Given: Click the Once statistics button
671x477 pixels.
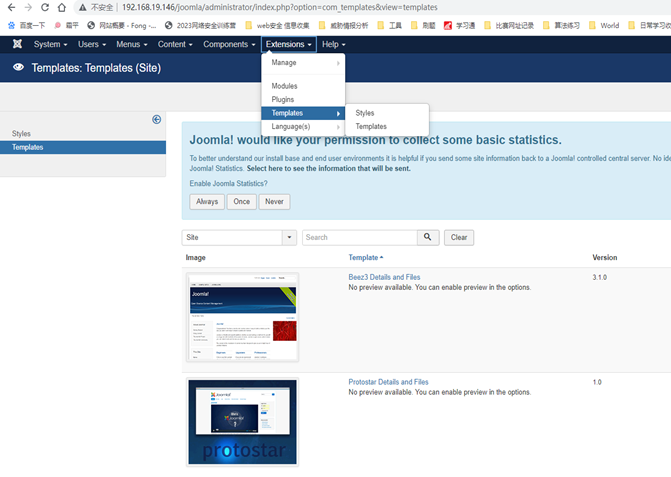Looking at the screenshot, I should (242, 201).
